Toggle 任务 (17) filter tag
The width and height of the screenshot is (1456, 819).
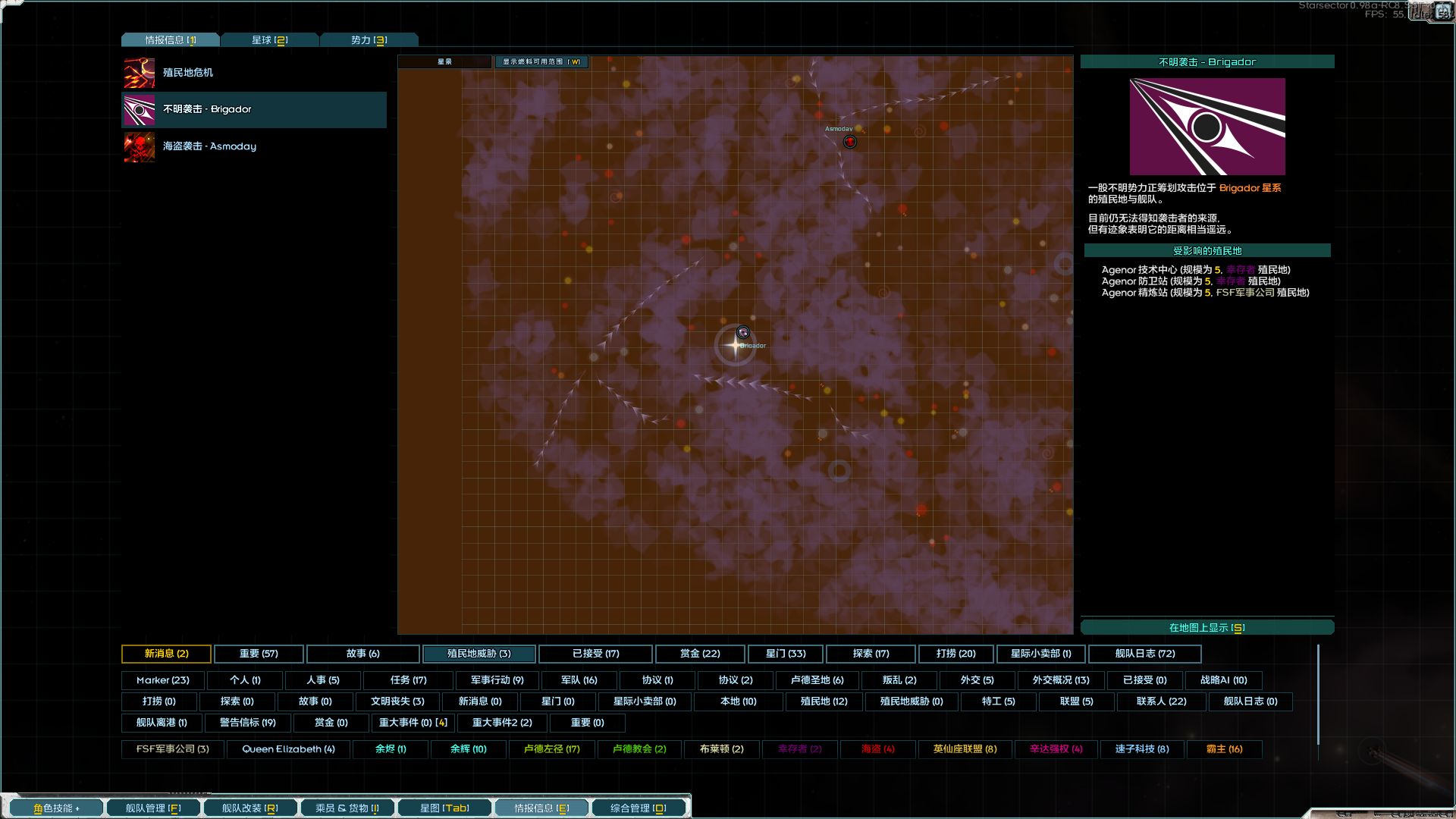(x=409, y=680)
